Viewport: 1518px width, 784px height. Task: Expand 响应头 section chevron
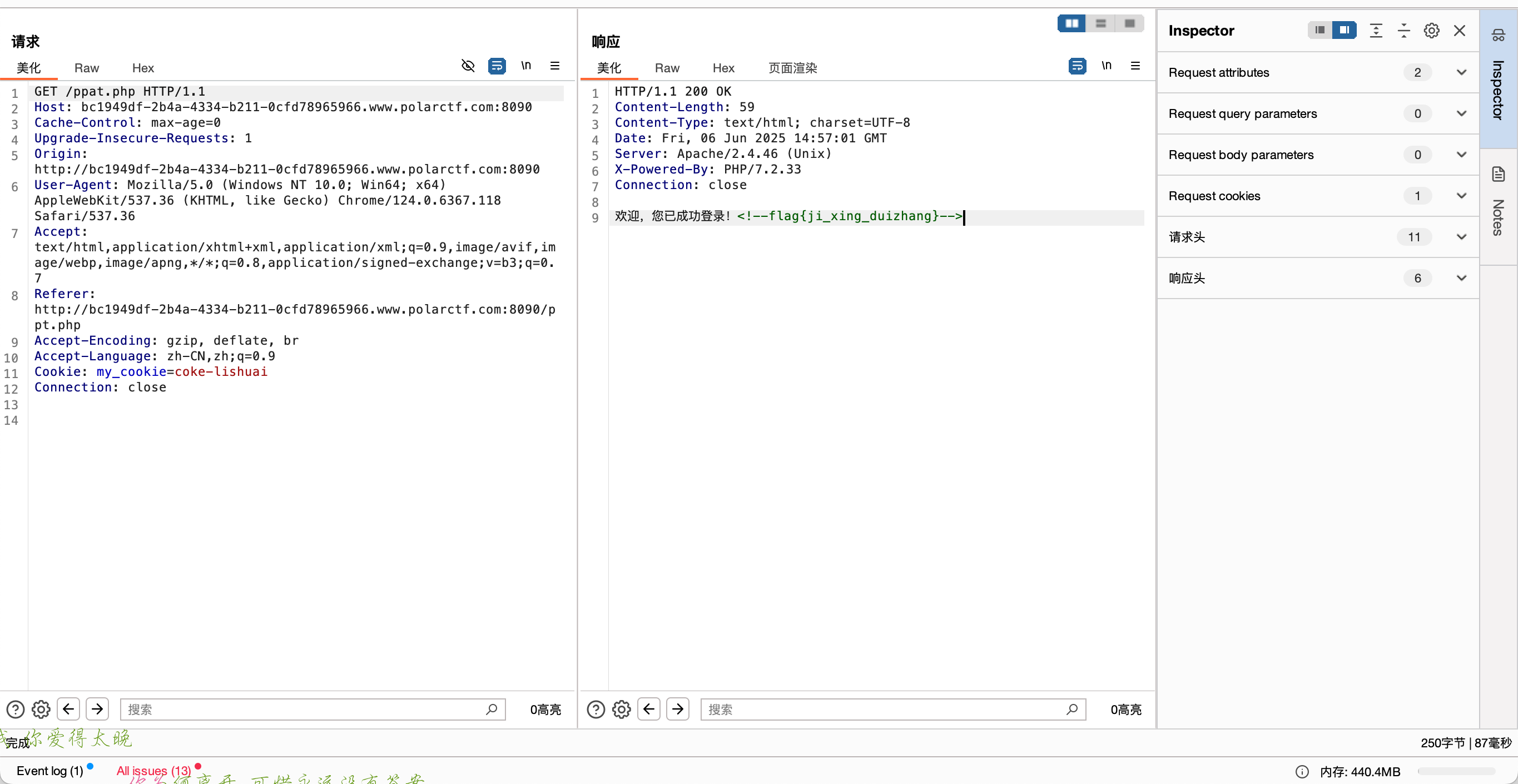(x=1461, y=278)
